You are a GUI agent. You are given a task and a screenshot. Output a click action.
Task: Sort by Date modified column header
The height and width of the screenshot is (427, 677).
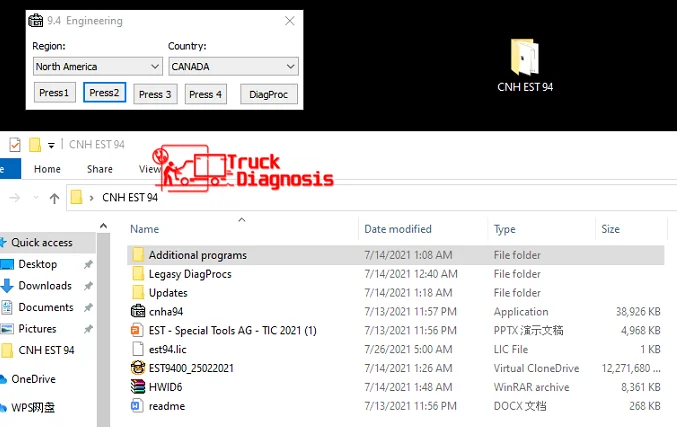point(398,229)
